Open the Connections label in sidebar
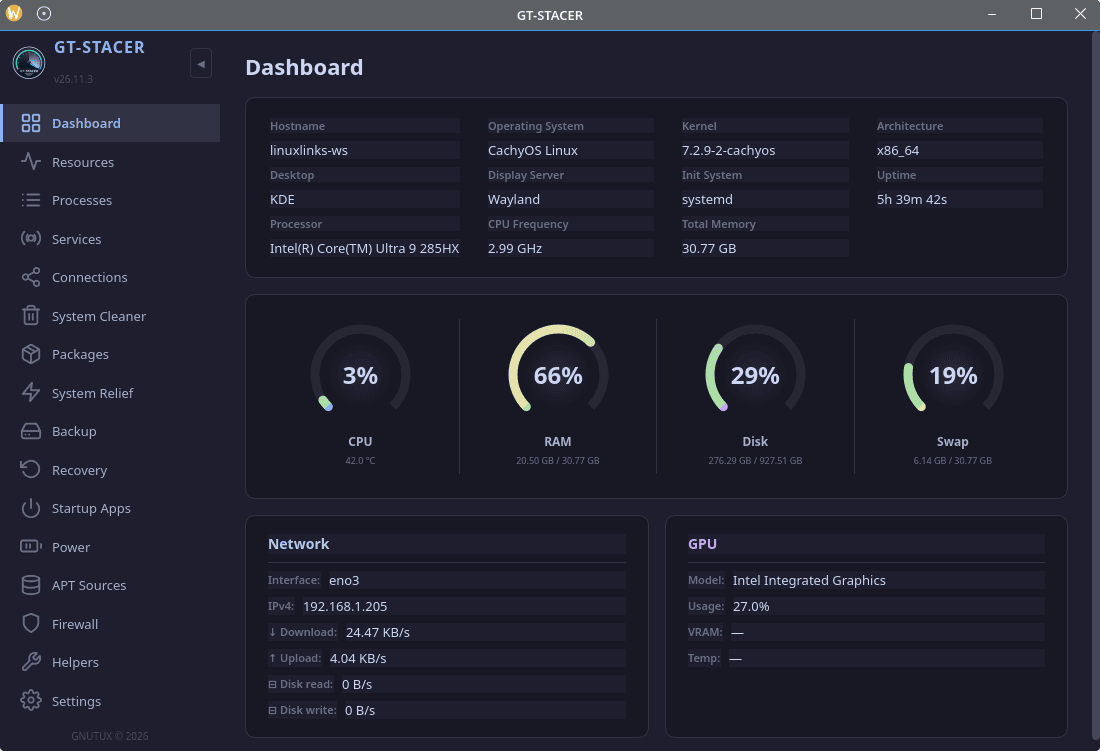Viewport: 1100px width, 751px height. point(90,278)
